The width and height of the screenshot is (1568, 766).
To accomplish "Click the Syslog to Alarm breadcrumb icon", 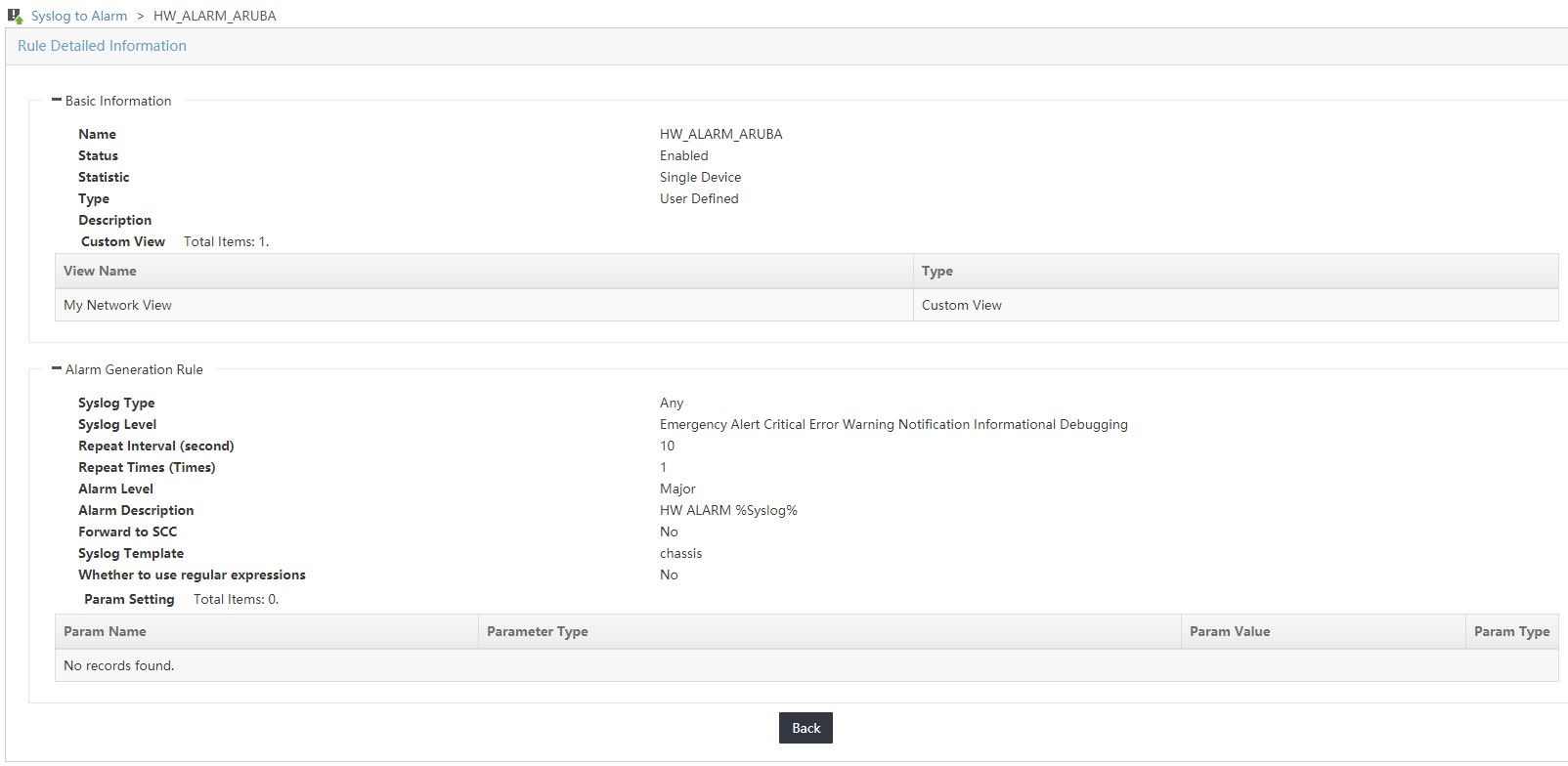I will tap(15, 16).
